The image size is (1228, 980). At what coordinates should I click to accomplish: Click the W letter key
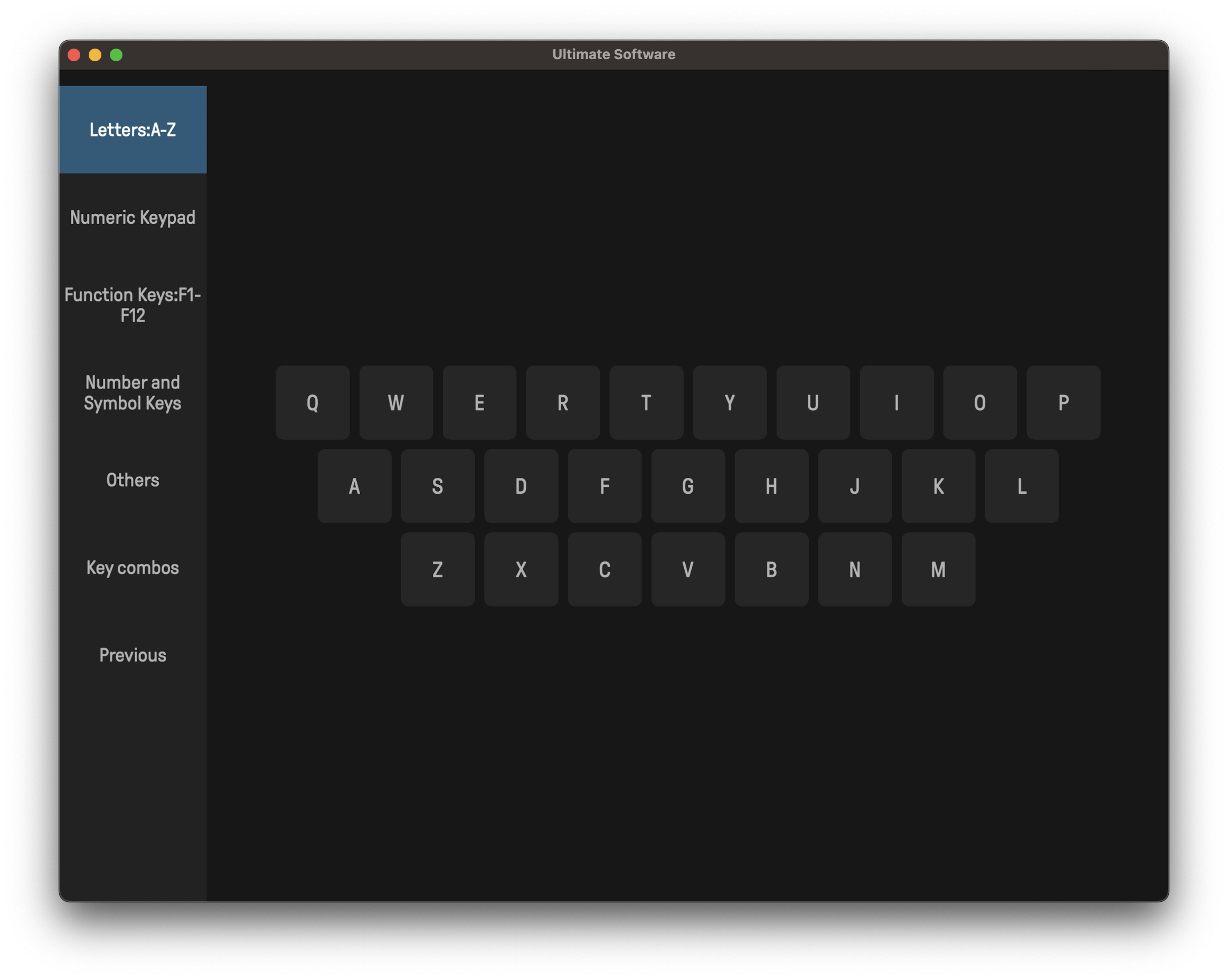click(396, 403)
